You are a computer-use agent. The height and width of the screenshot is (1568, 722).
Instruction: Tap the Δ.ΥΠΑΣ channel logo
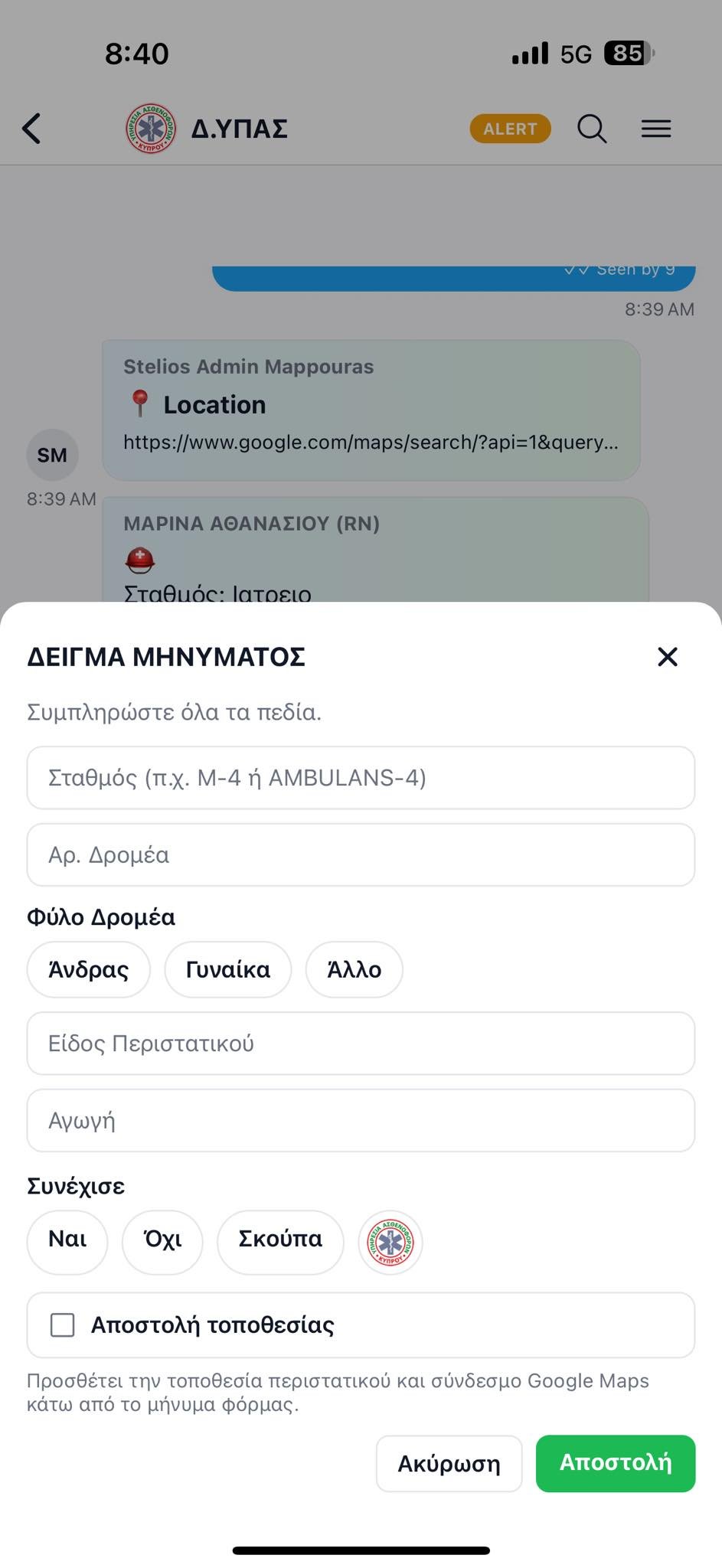pos(151,129)
